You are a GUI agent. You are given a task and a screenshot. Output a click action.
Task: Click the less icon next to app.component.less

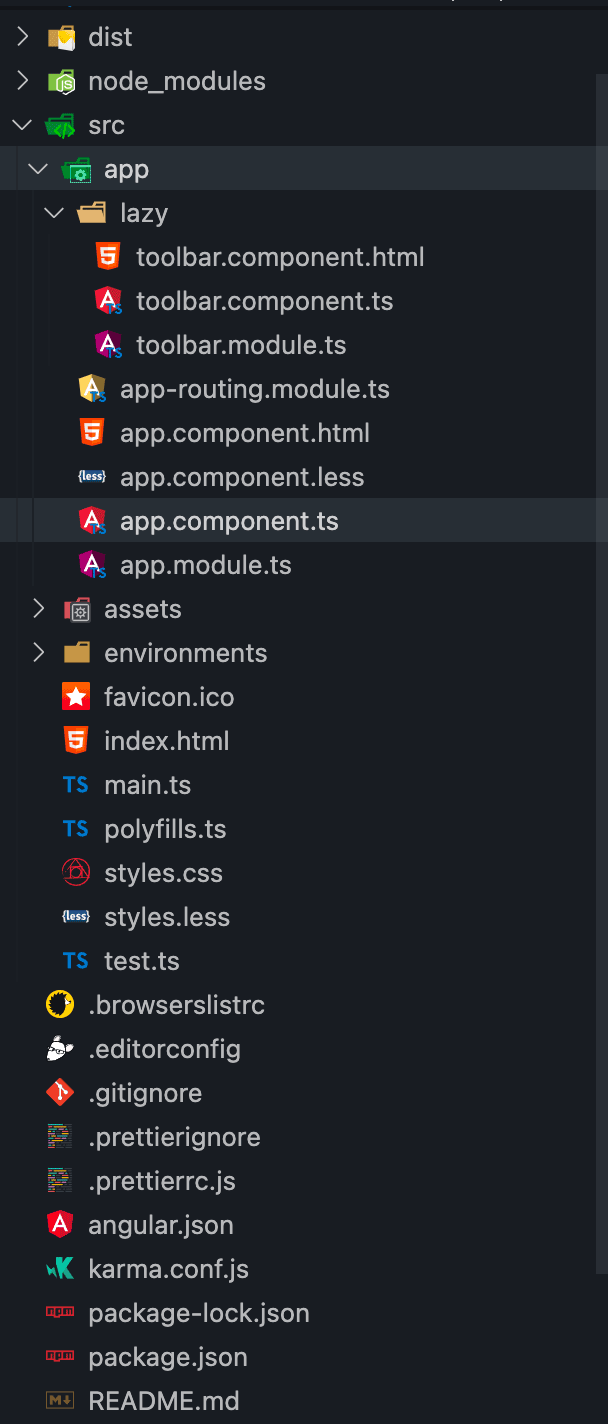(92, 477)
